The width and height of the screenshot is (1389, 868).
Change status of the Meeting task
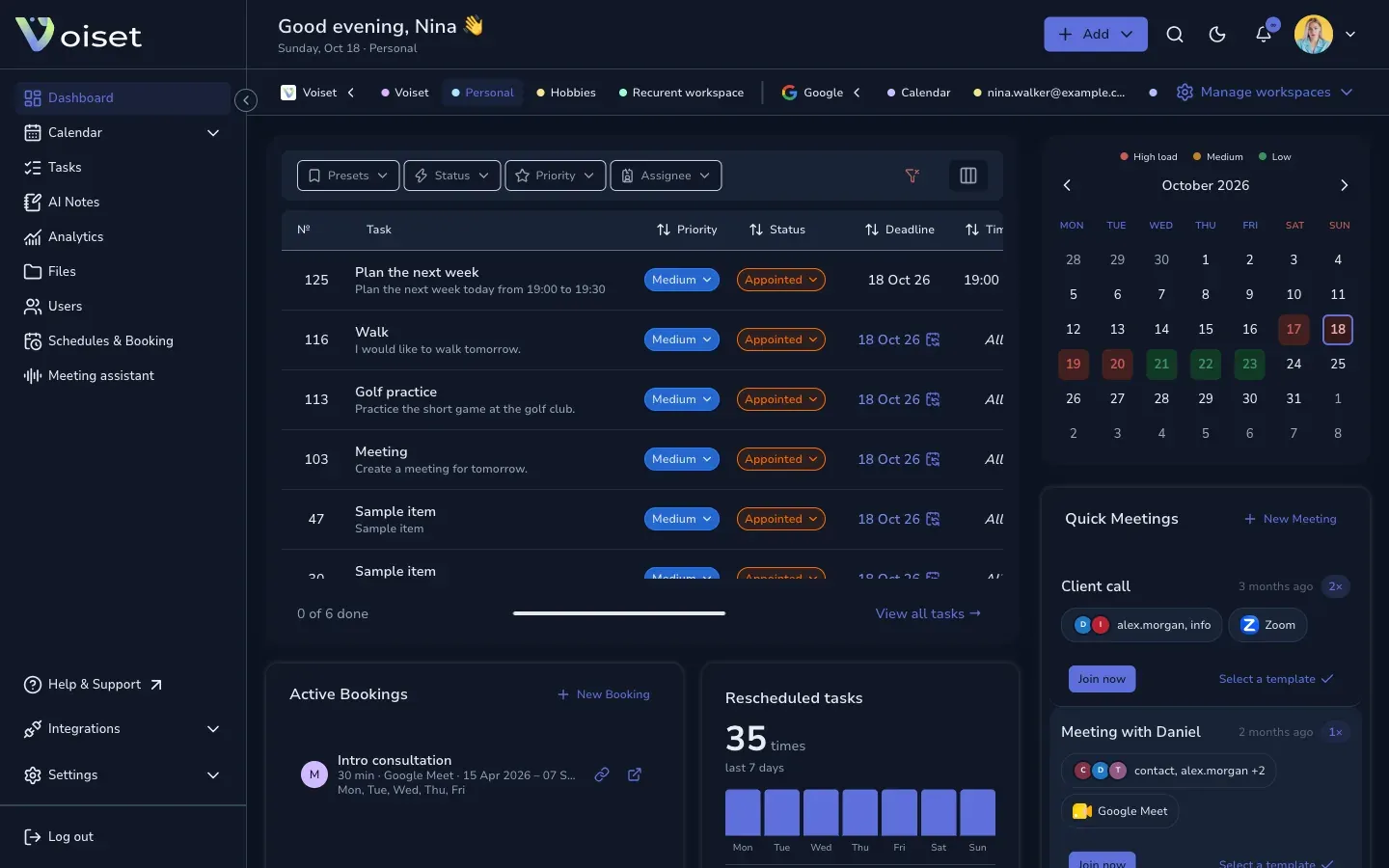pyautogui.click(x=781, y=459)
